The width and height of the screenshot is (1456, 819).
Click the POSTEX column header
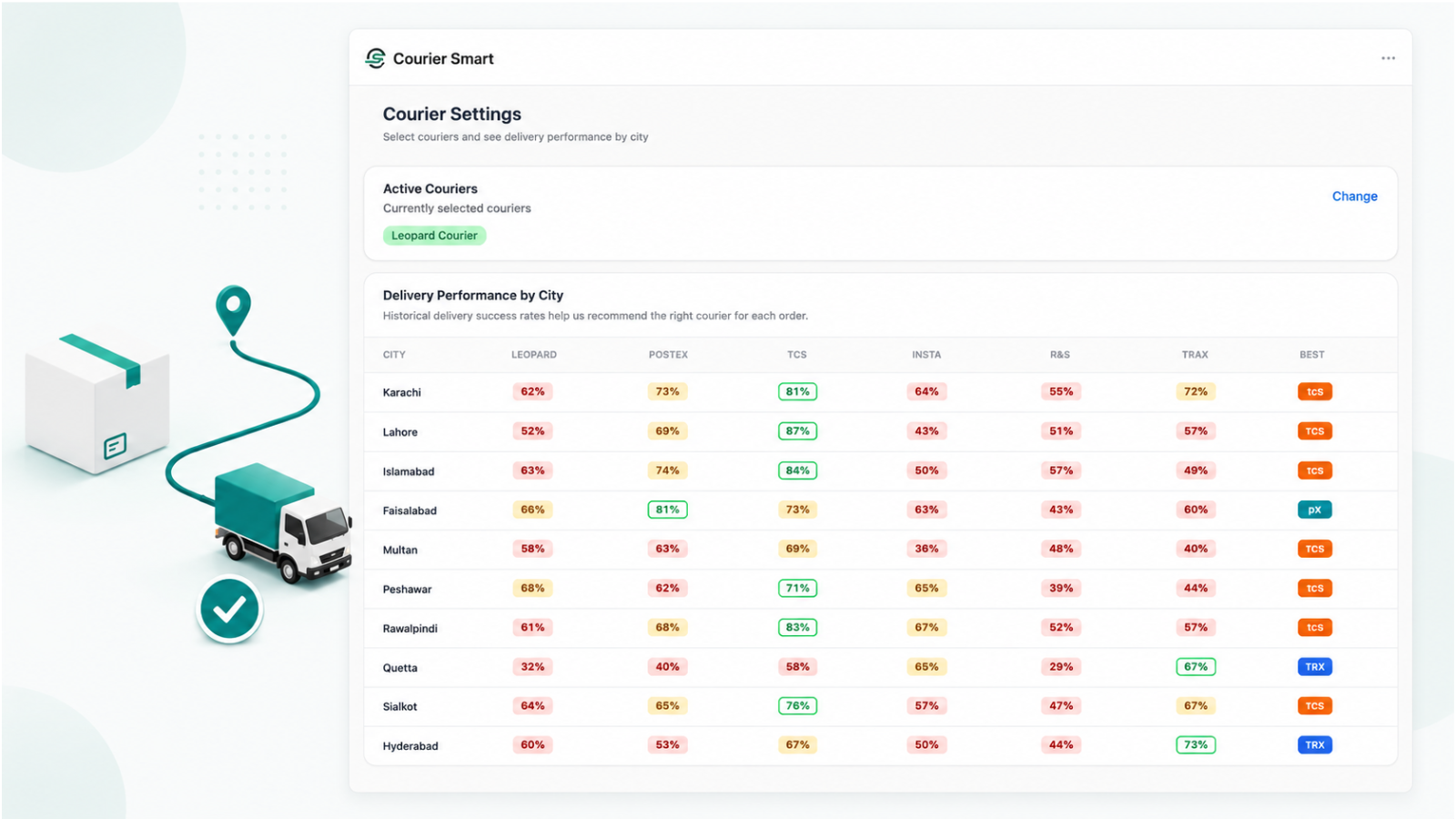668,355
